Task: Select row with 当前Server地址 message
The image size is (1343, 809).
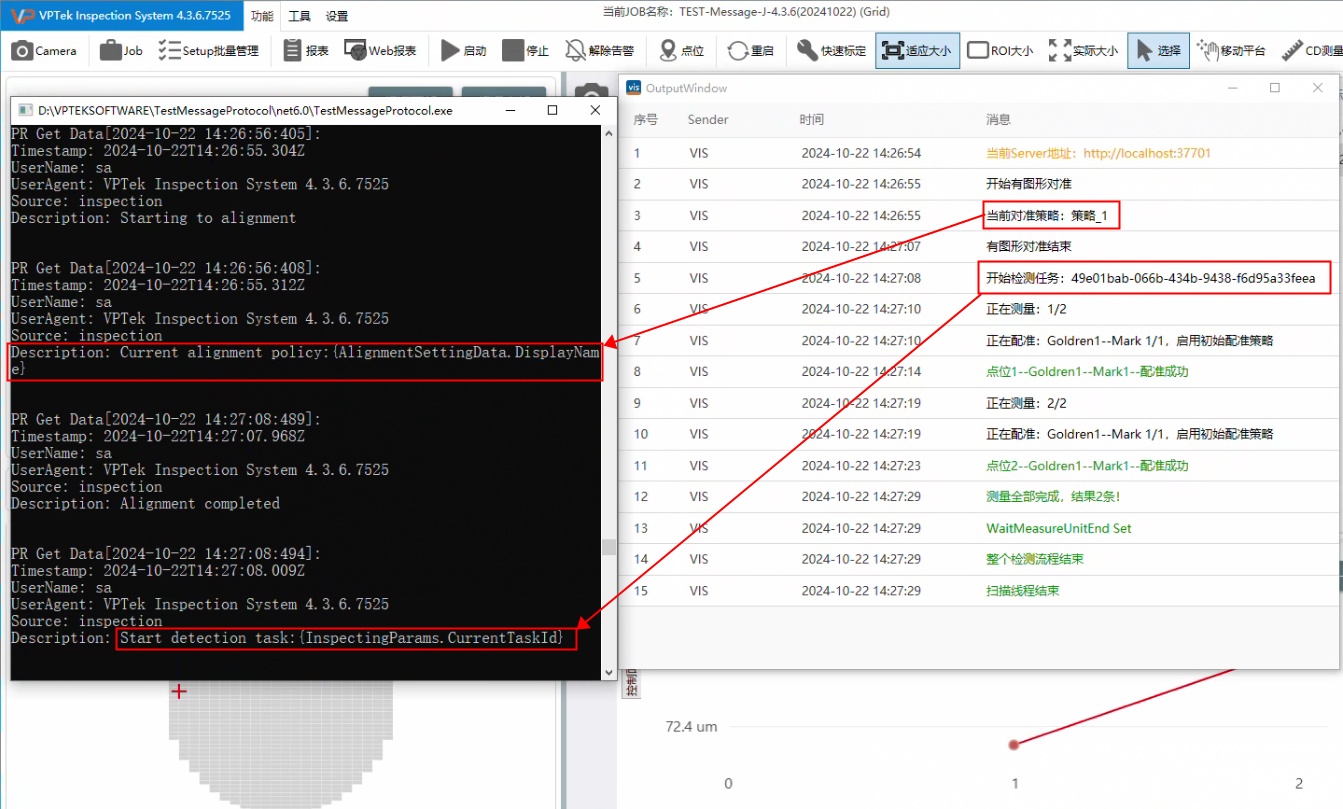Action: tap(978, 154)
